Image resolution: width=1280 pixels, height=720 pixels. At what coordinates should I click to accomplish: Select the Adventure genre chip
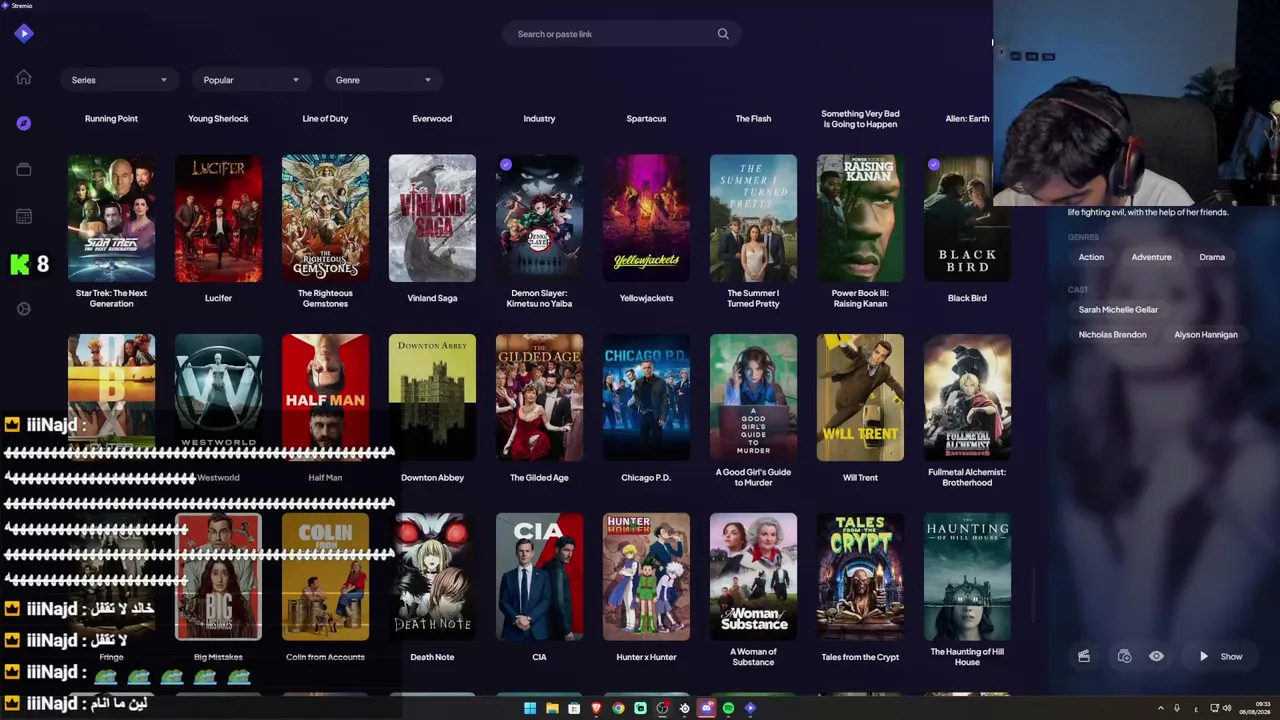coord(1151,257)
